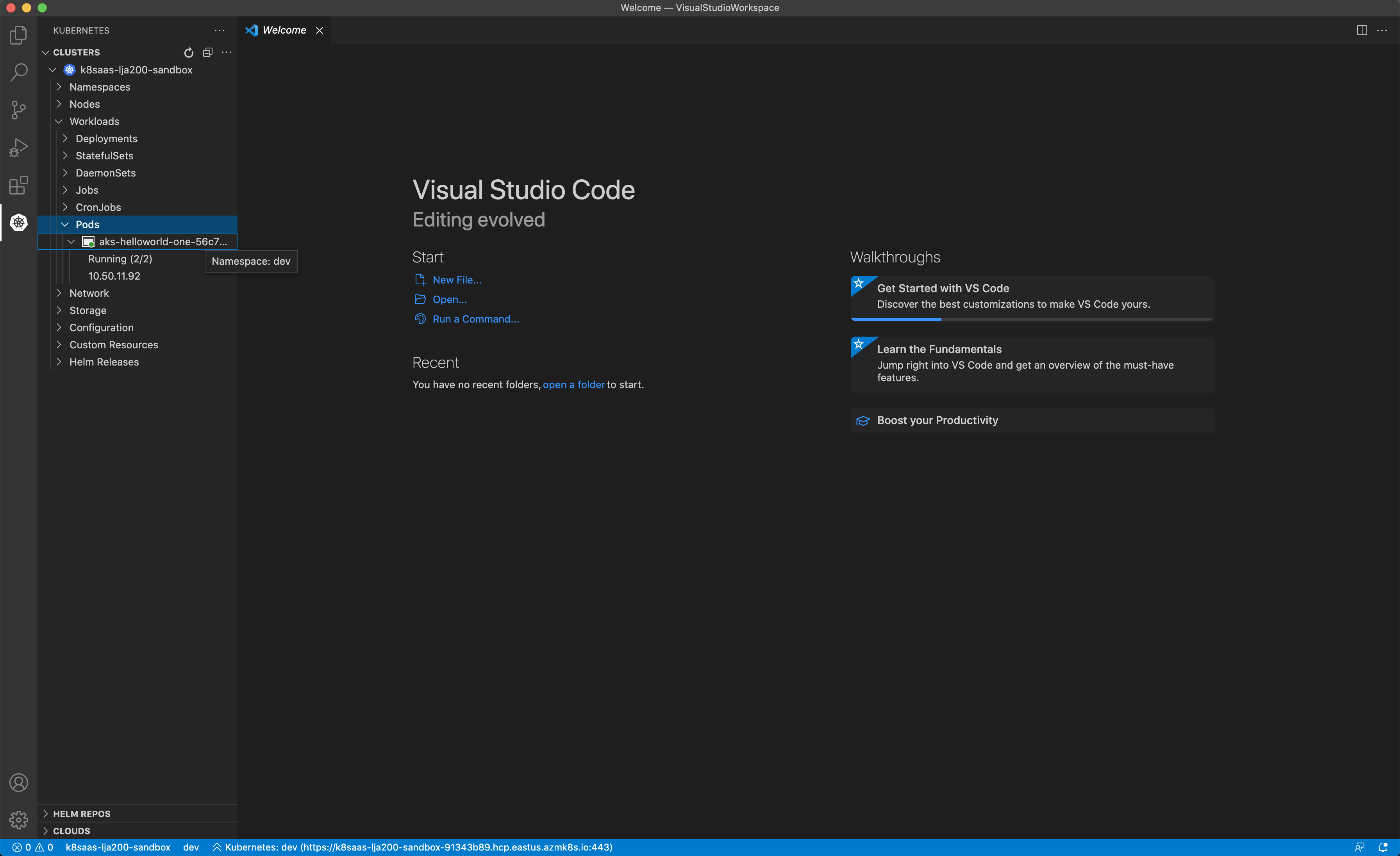Expand the Nodes tree item
The width and height of the screenshot is (1400, 856).
click(59, 104)
